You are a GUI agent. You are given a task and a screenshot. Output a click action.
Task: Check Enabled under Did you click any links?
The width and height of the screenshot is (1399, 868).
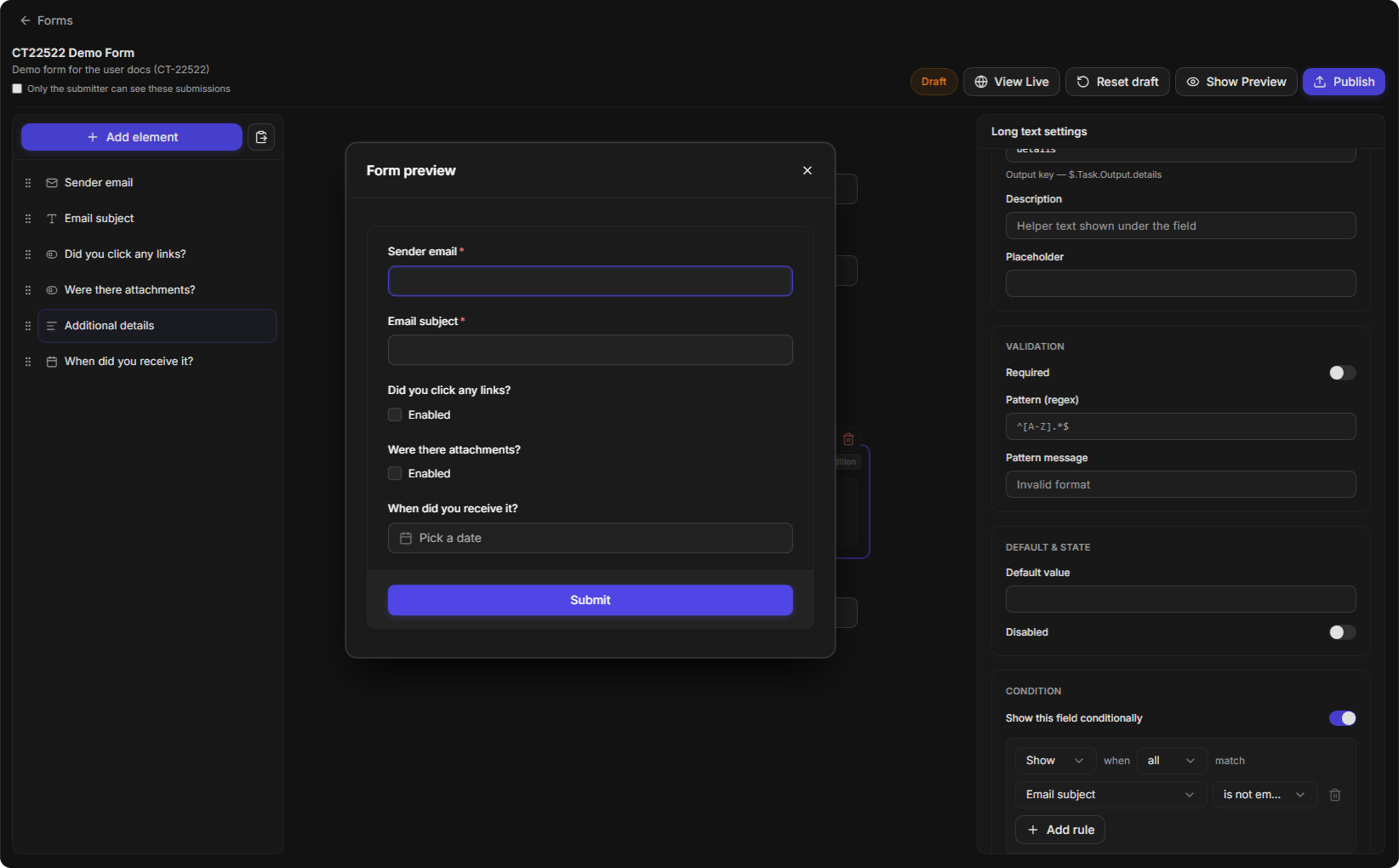(x=395, y=414)
